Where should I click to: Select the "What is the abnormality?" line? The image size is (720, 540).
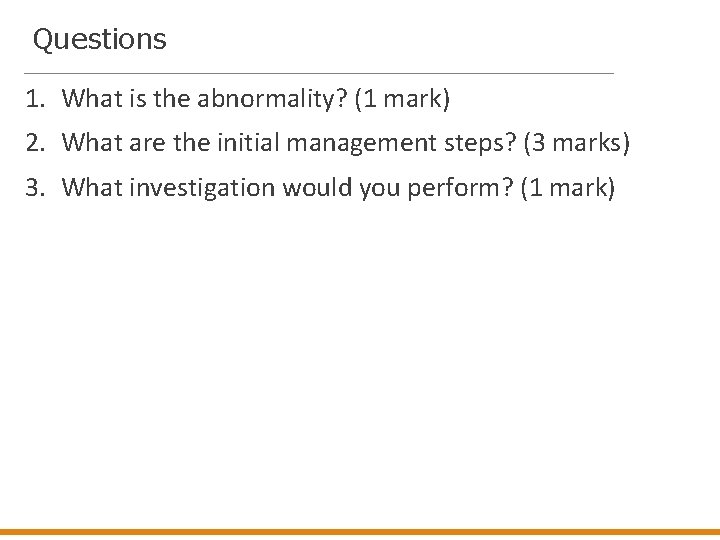256,98
